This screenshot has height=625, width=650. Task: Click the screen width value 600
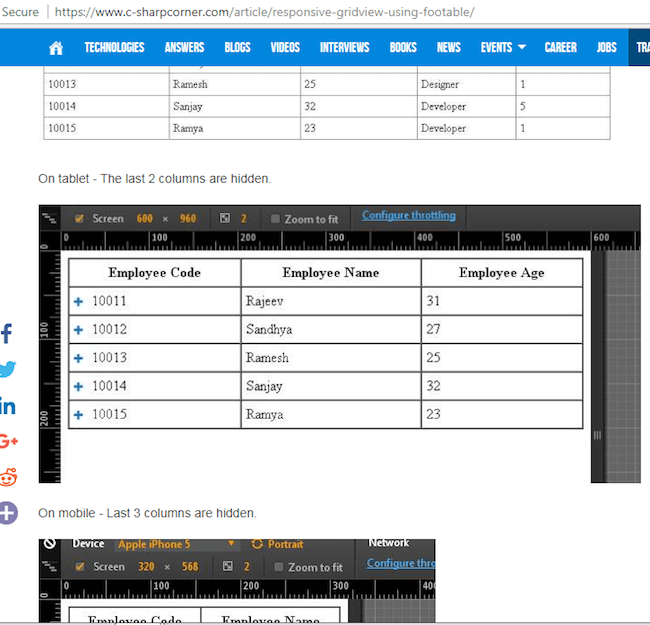click(x=145, y=218)
